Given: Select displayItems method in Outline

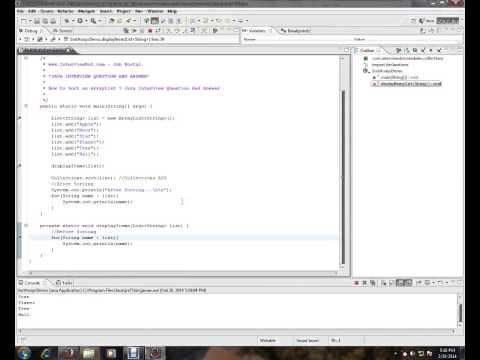Looking at the screenshot, I should [x=406, y=84].
